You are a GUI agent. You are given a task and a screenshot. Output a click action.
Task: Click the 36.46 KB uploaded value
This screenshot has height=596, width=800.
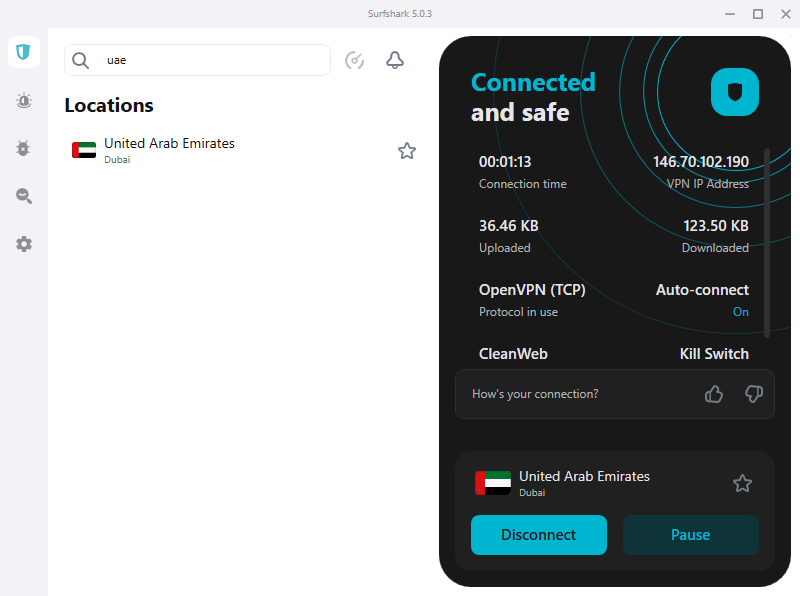[x=508, y=226]
